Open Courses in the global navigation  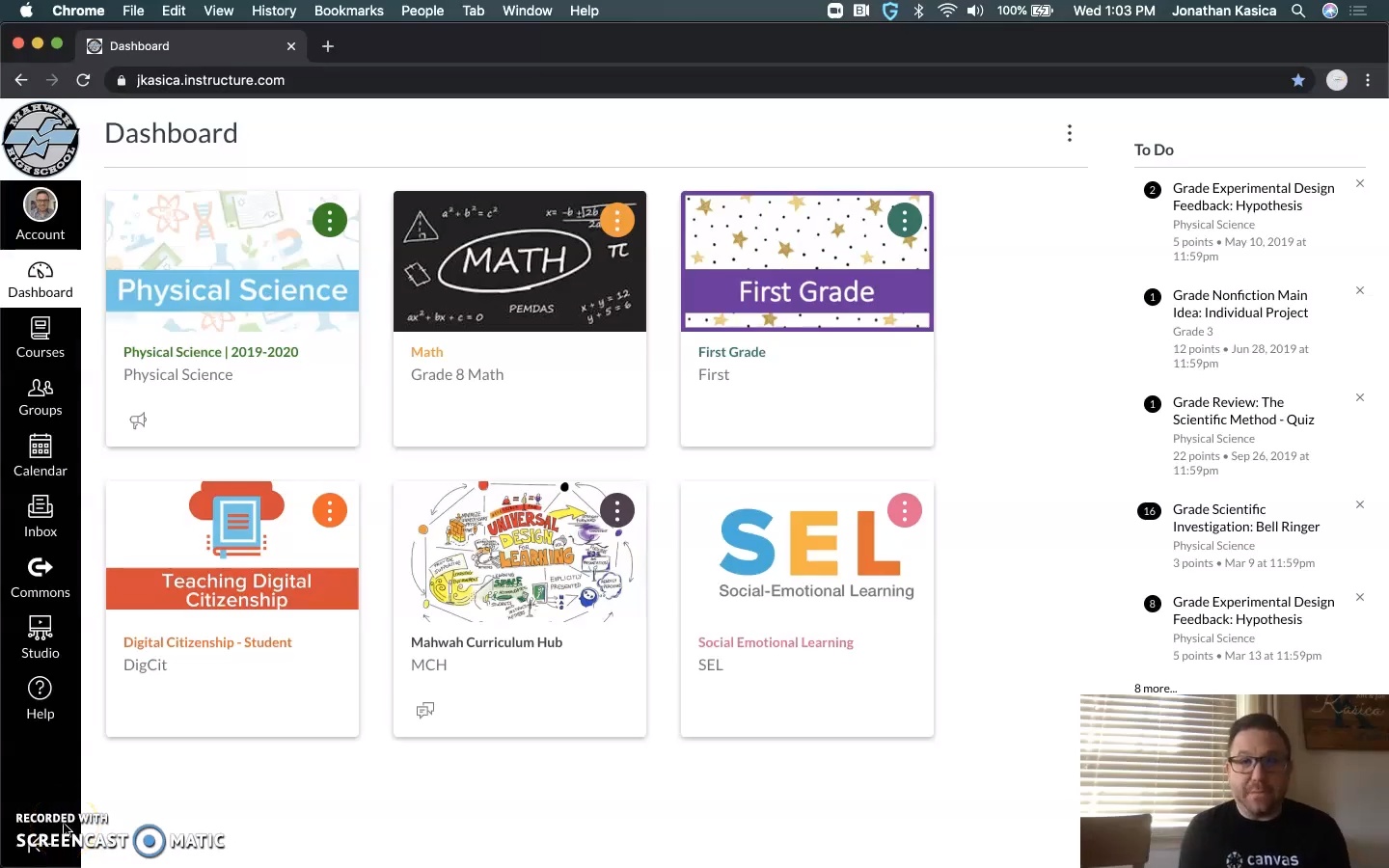[x=40, y=338]
